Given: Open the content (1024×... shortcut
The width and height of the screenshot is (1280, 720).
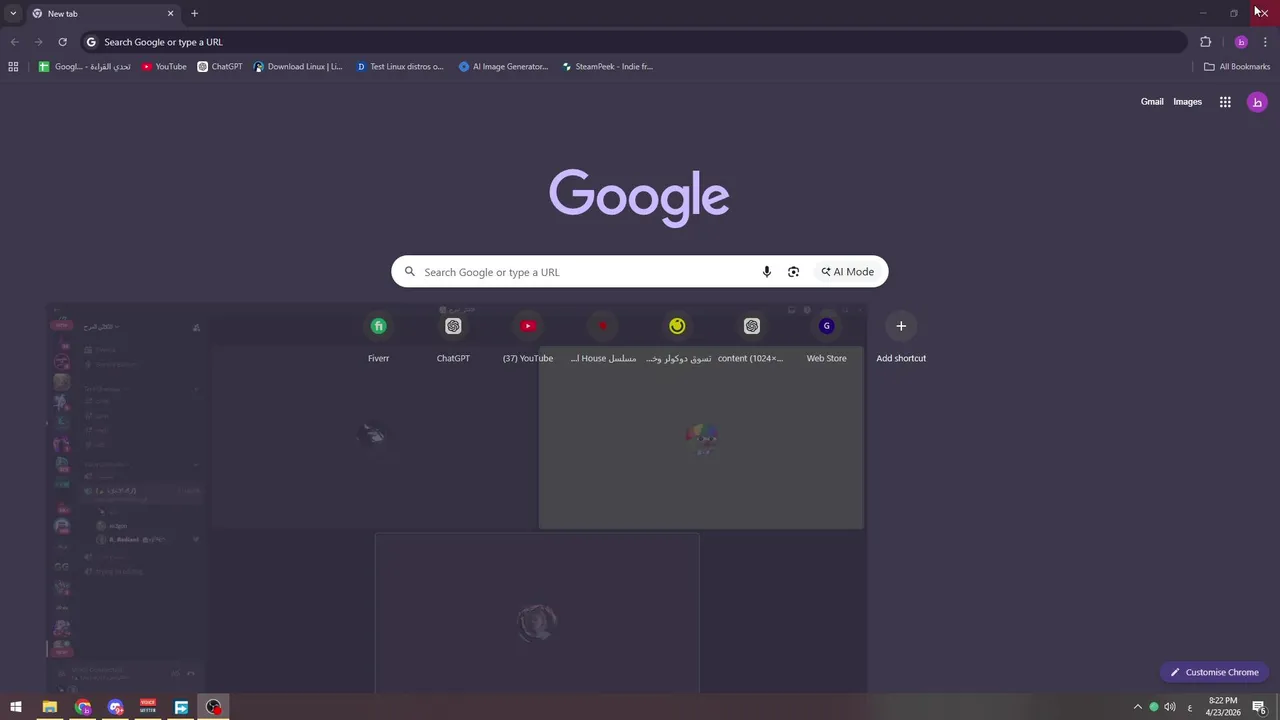Looking at the screenshot, I should [x=752, y=338].
